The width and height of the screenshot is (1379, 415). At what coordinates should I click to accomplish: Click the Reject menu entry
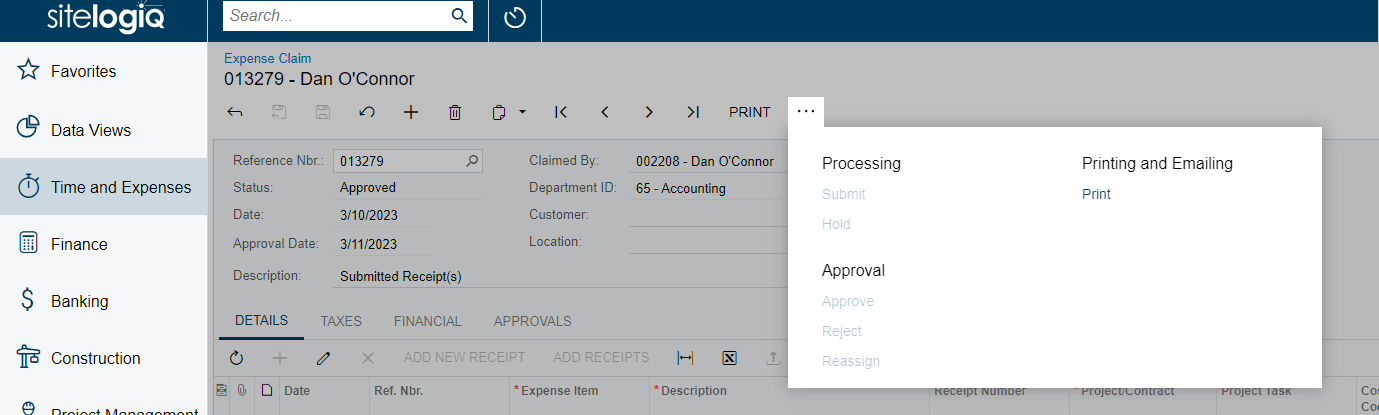[x=842, y=331]
